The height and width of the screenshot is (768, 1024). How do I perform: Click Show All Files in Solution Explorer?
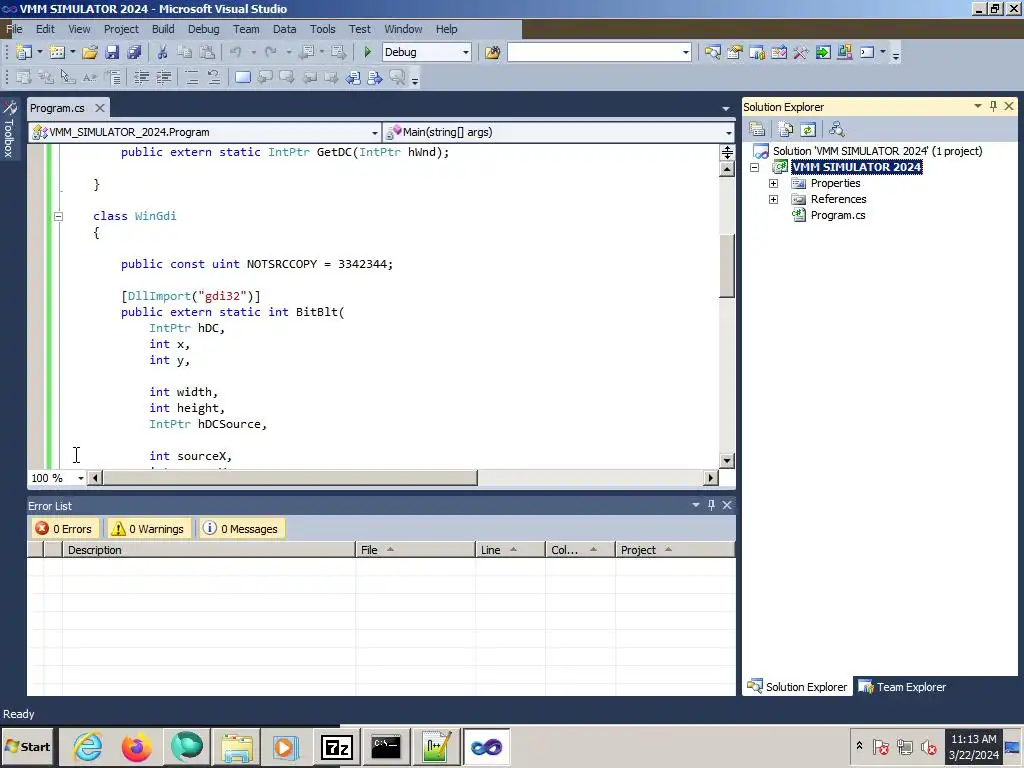[786, 129]
